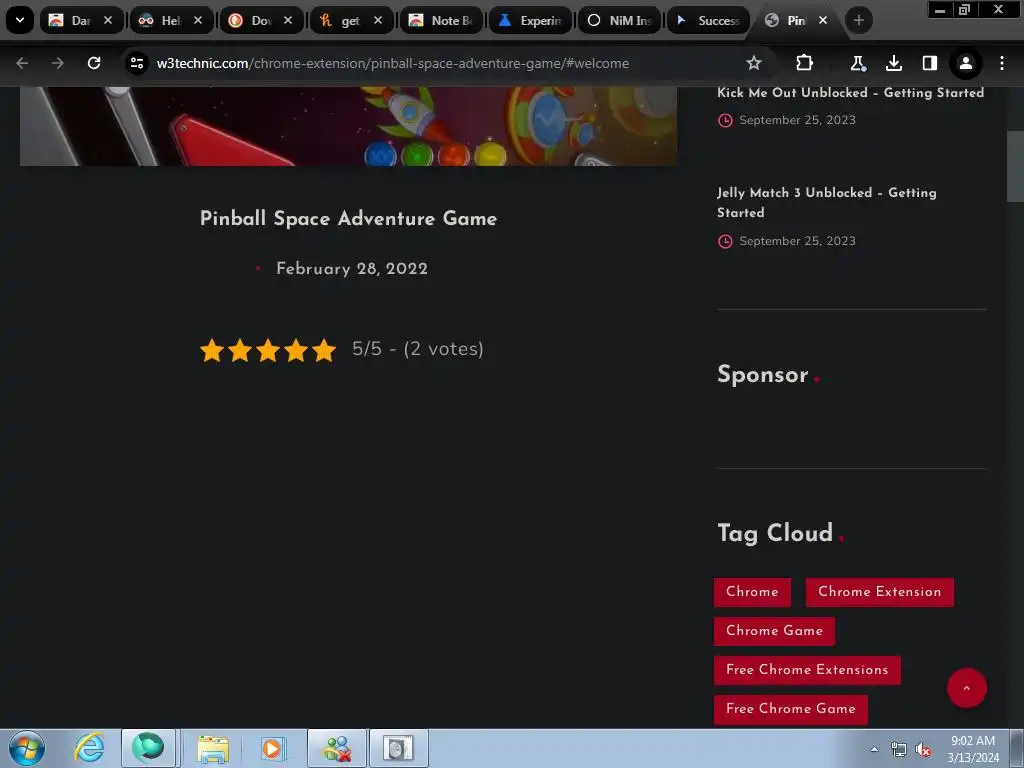Click the page vertical scrollbar thumb
The width and height of the screenshot is (1024, 768).
click(x=1015, y=167)
